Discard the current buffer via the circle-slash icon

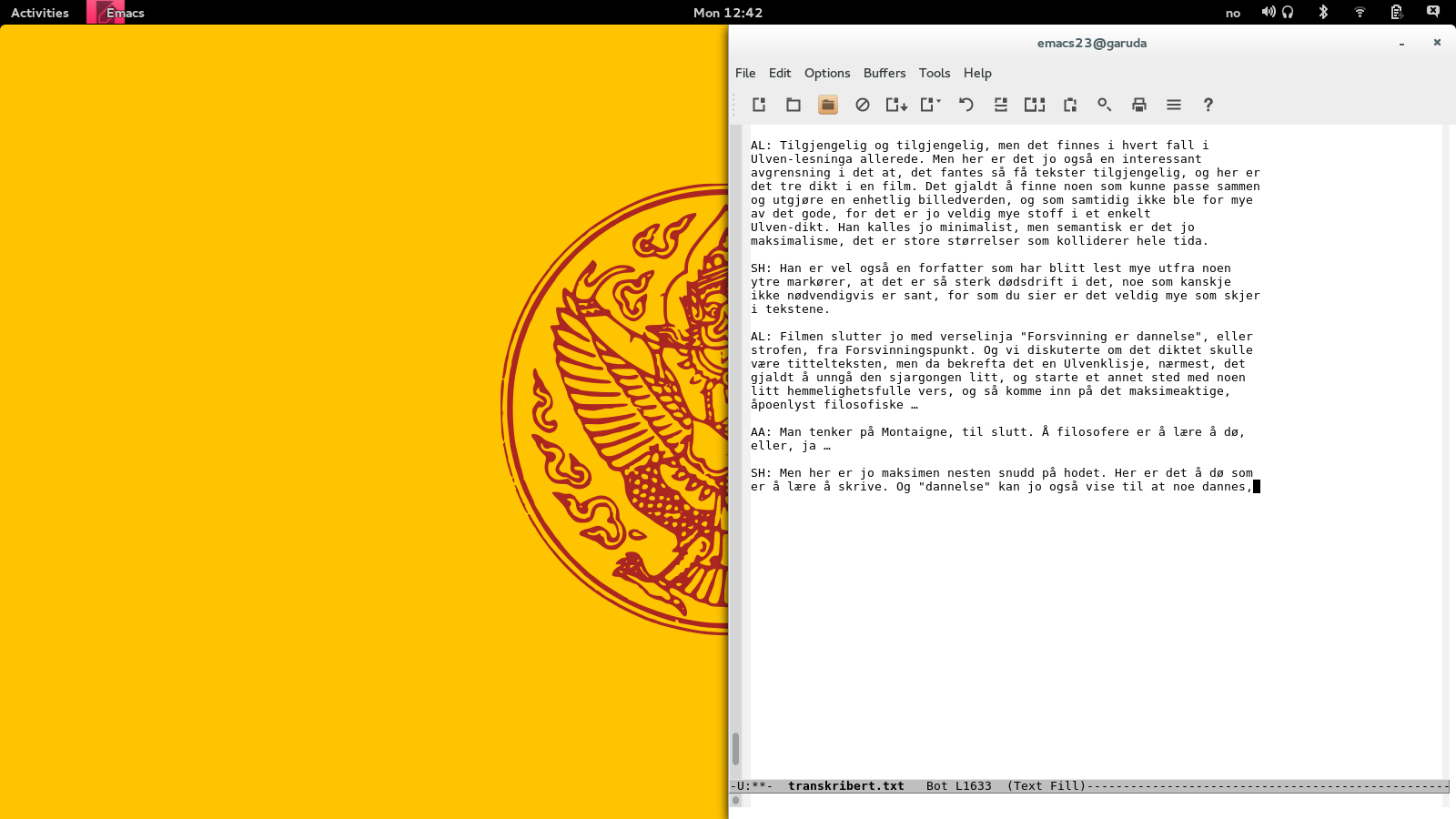coord(863,105)
